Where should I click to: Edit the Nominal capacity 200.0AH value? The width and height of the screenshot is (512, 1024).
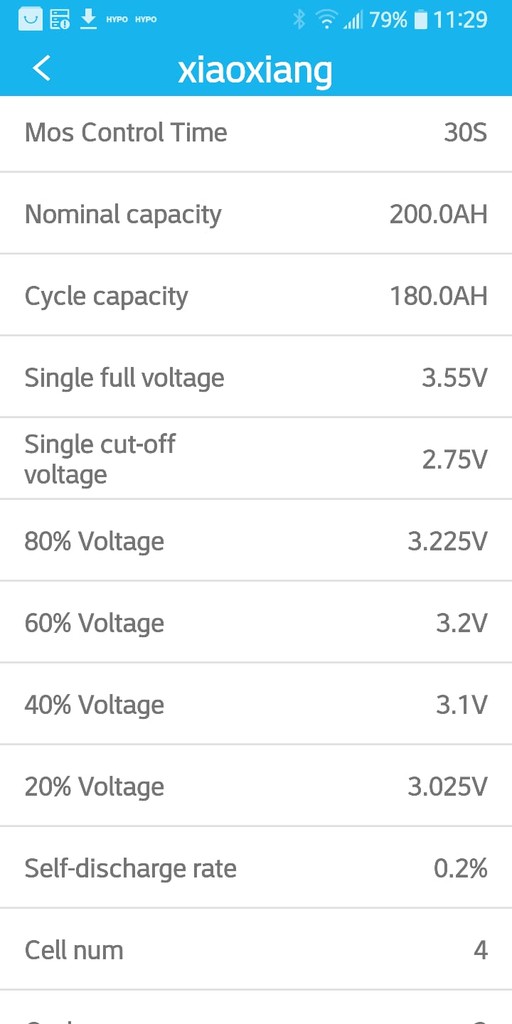(438, 214)
